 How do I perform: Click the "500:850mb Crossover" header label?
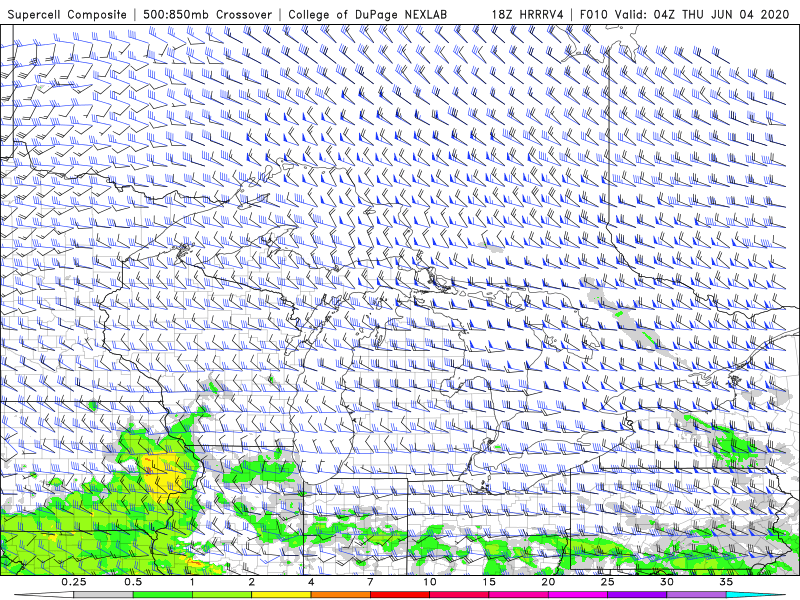(208, 14)
